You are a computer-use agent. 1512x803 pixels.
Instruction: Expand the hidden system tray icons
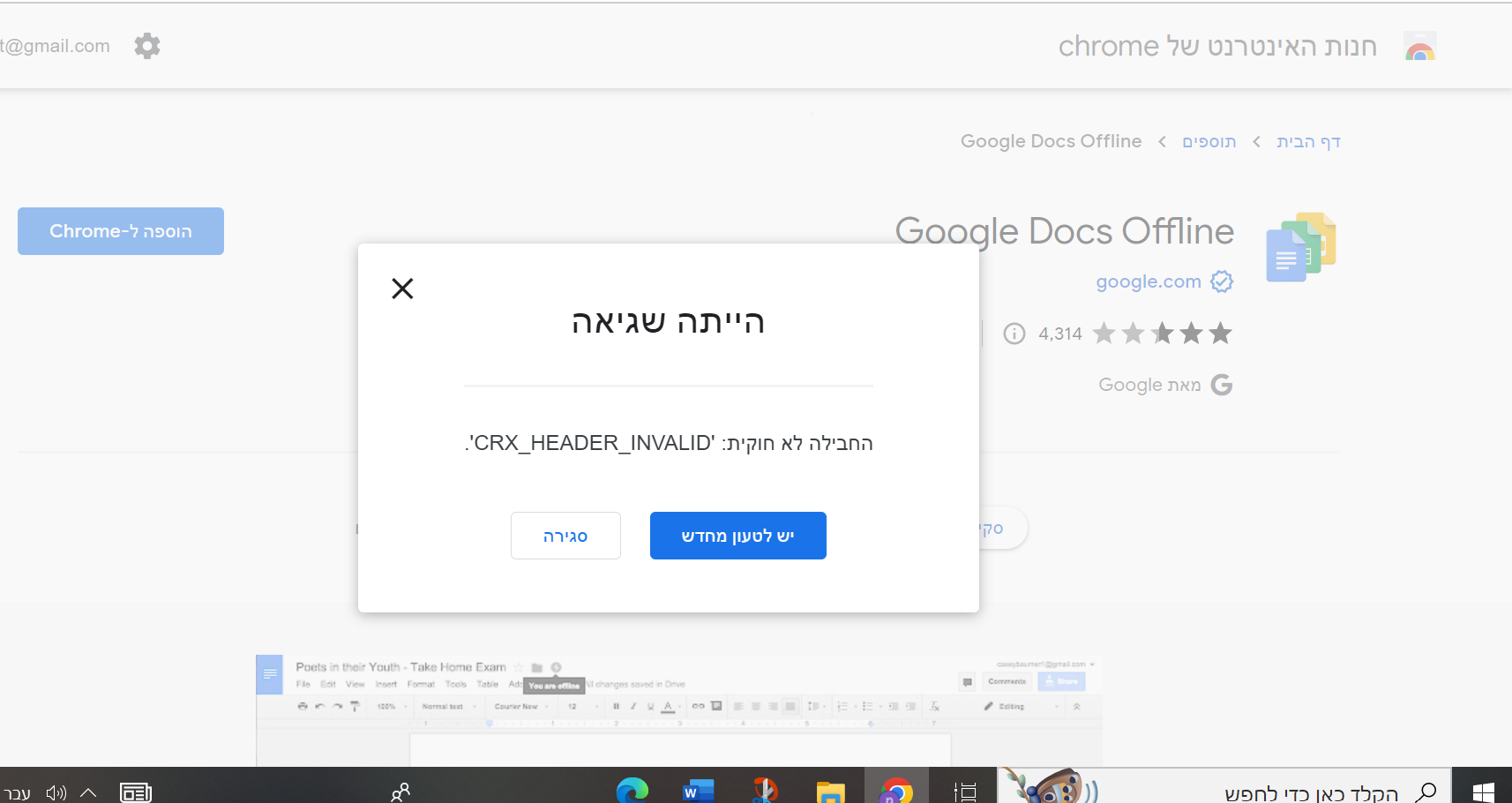point(88,792)
